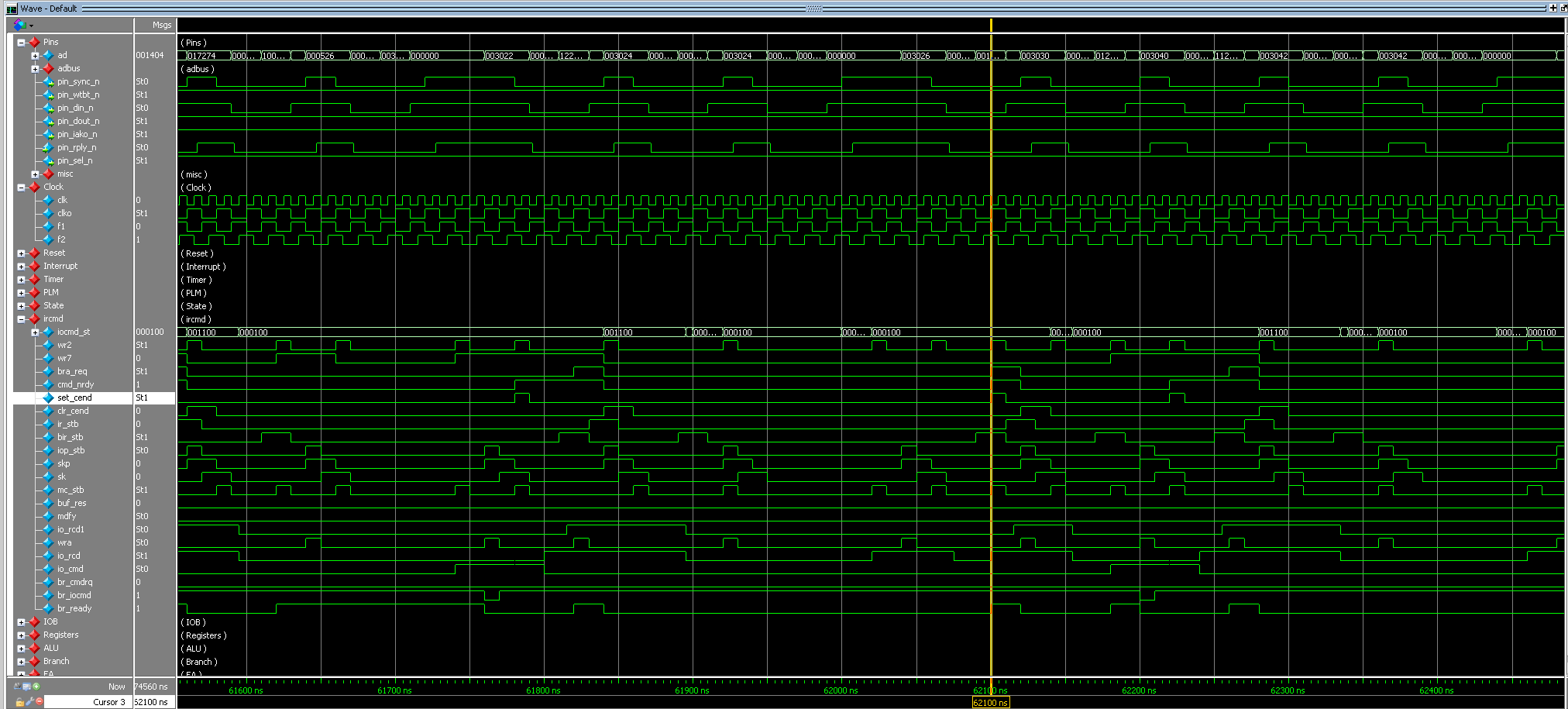This screenshot has height=709, width=1568.
Task: Click the edit grid and timeline icon
Action: tap(26, 687)
